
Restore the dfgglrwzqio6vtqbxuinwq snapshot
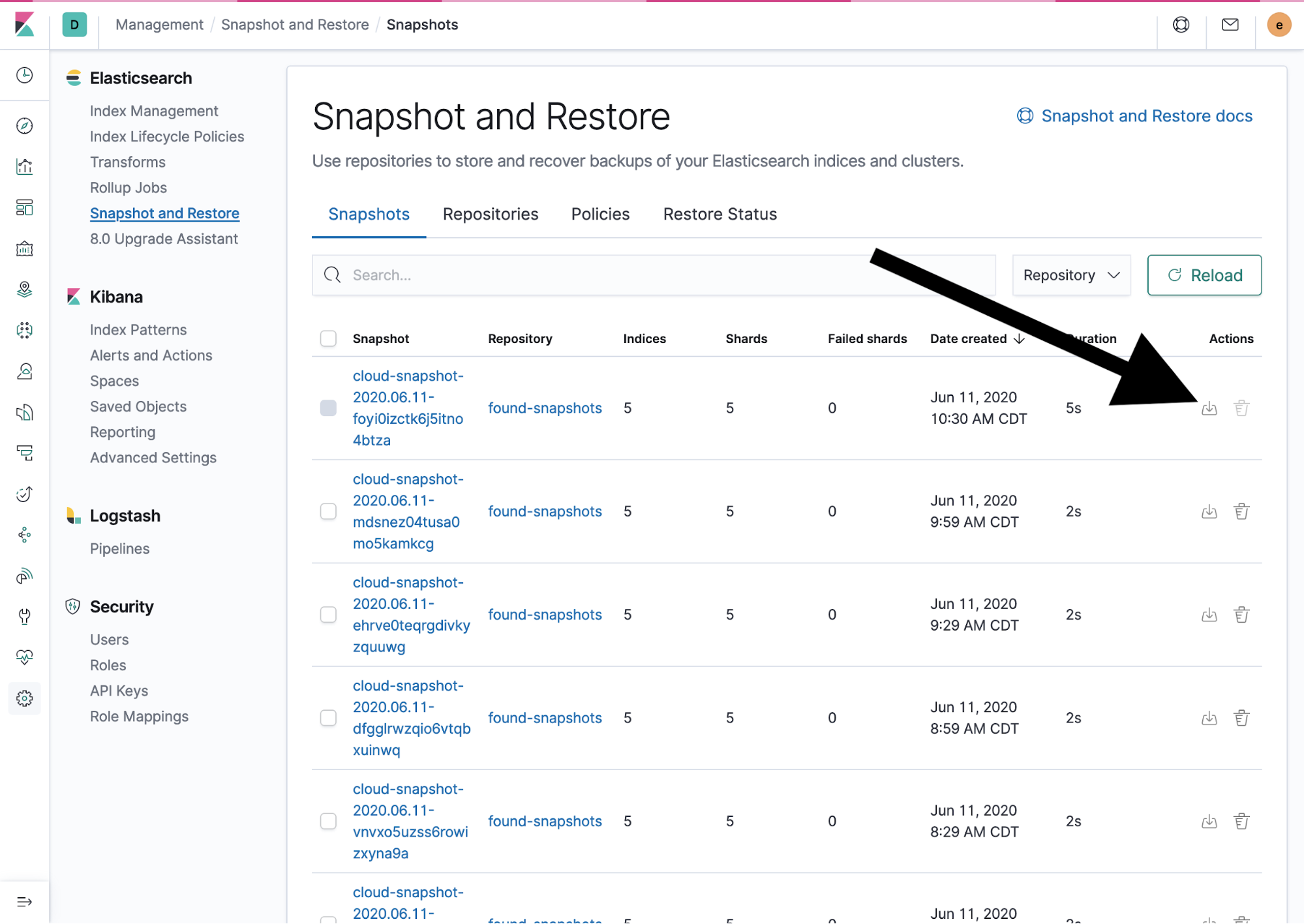point(1209,718)
